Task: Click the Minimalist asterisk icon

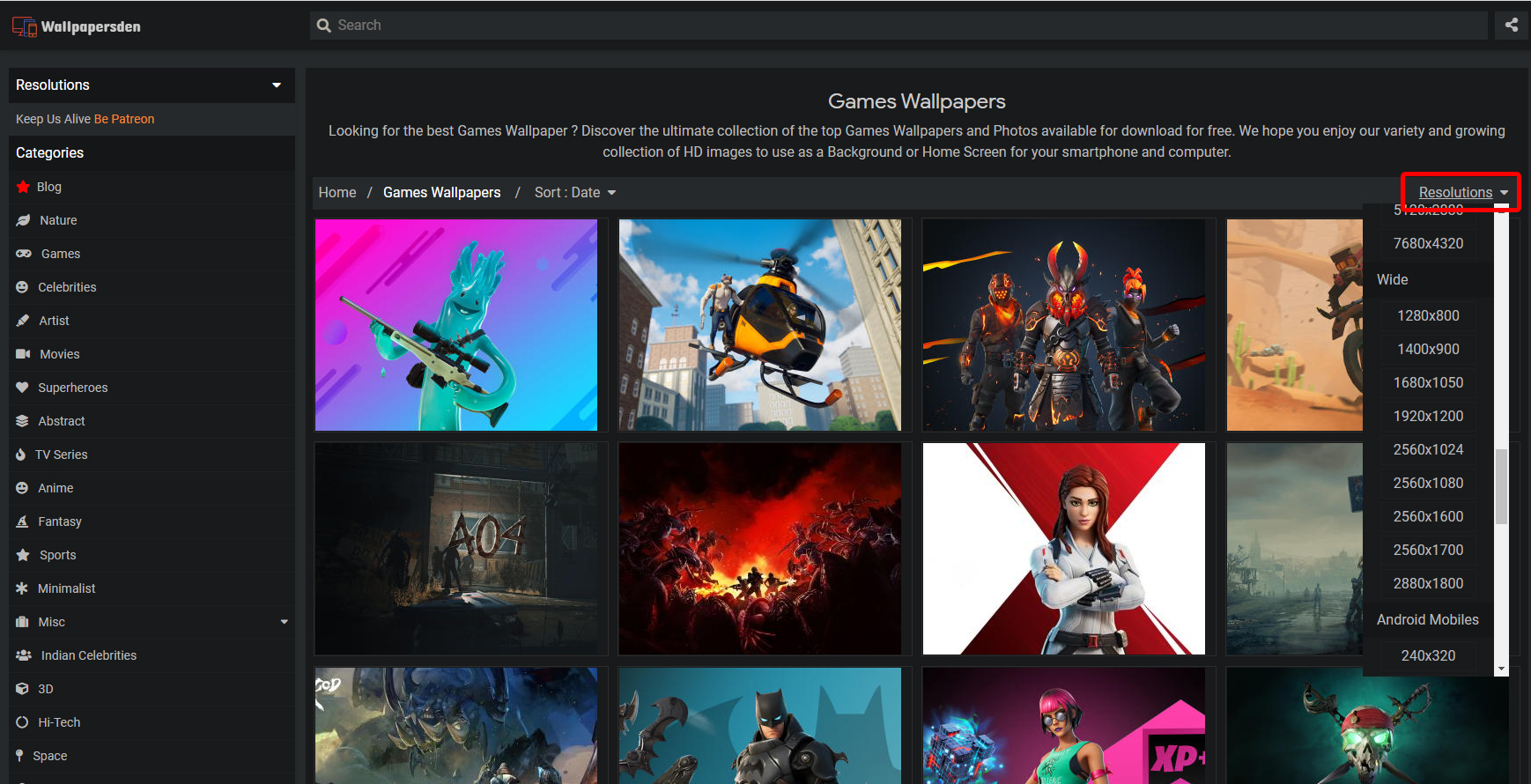Action: click(x=22, y=588)
